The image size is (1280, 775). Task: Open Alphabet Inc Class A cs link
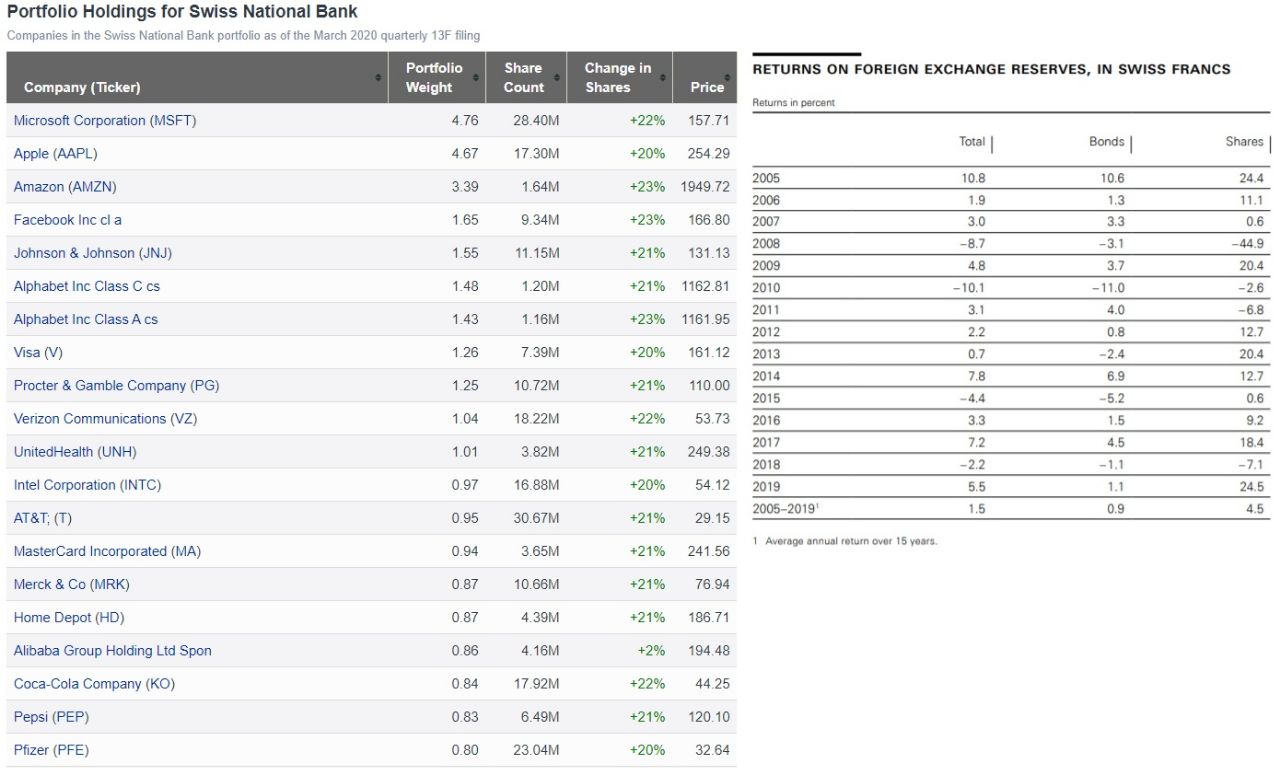click(86, 319)
